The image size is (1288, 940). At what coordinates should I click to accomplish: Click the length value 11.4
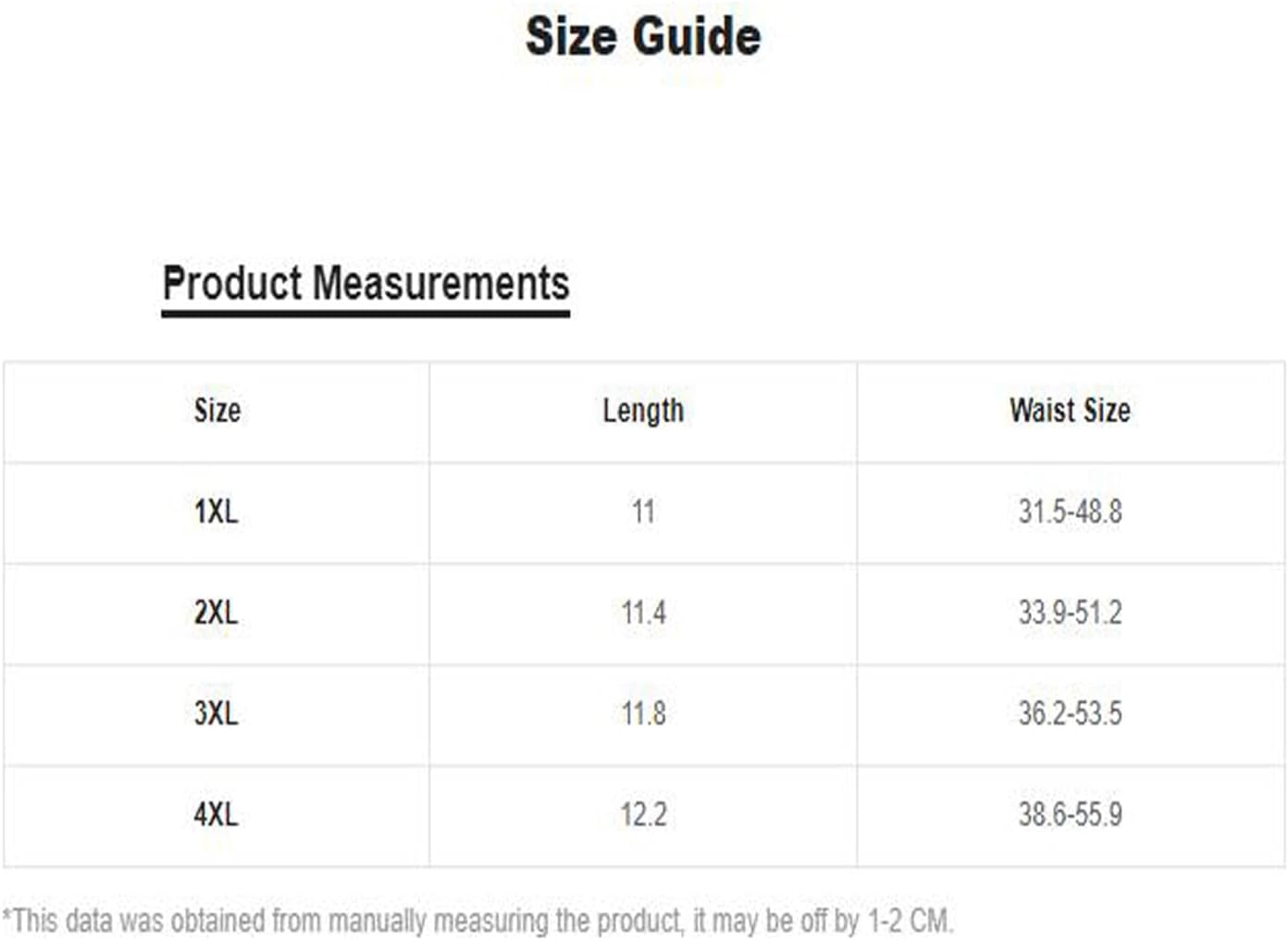click(643, 612)
